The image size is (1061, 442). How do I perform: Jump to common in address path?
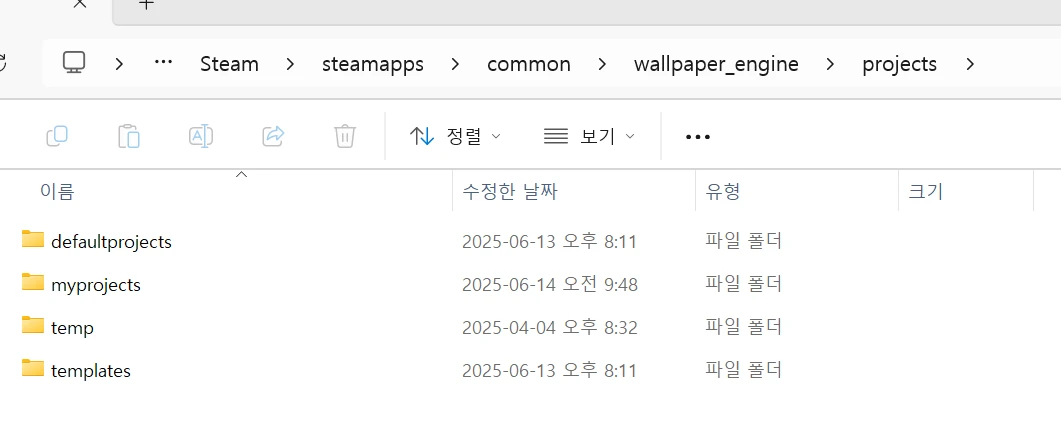pyautogui.click(x=528, y=64)
